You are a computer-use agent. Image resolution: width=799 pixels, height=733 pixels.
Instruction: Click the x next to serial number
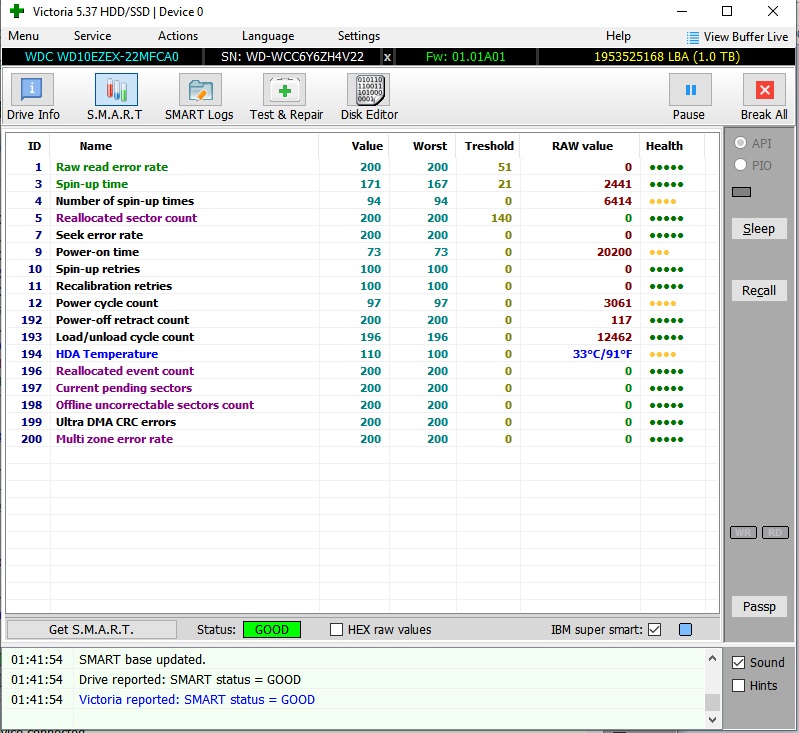click(x=387, y=57)
